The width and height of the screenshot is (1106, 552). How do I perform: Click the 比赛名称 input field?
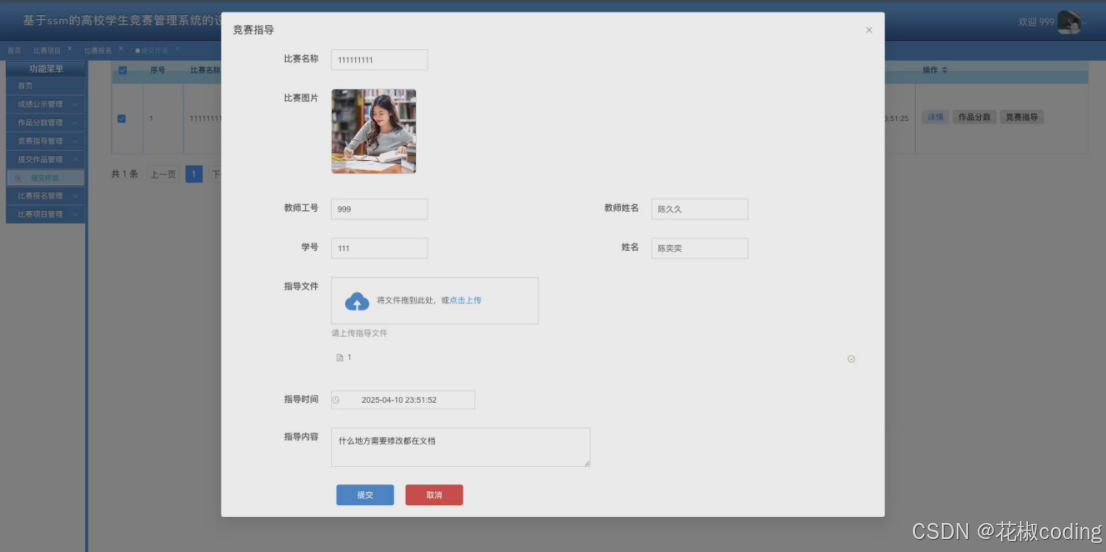tap(379, 60)
